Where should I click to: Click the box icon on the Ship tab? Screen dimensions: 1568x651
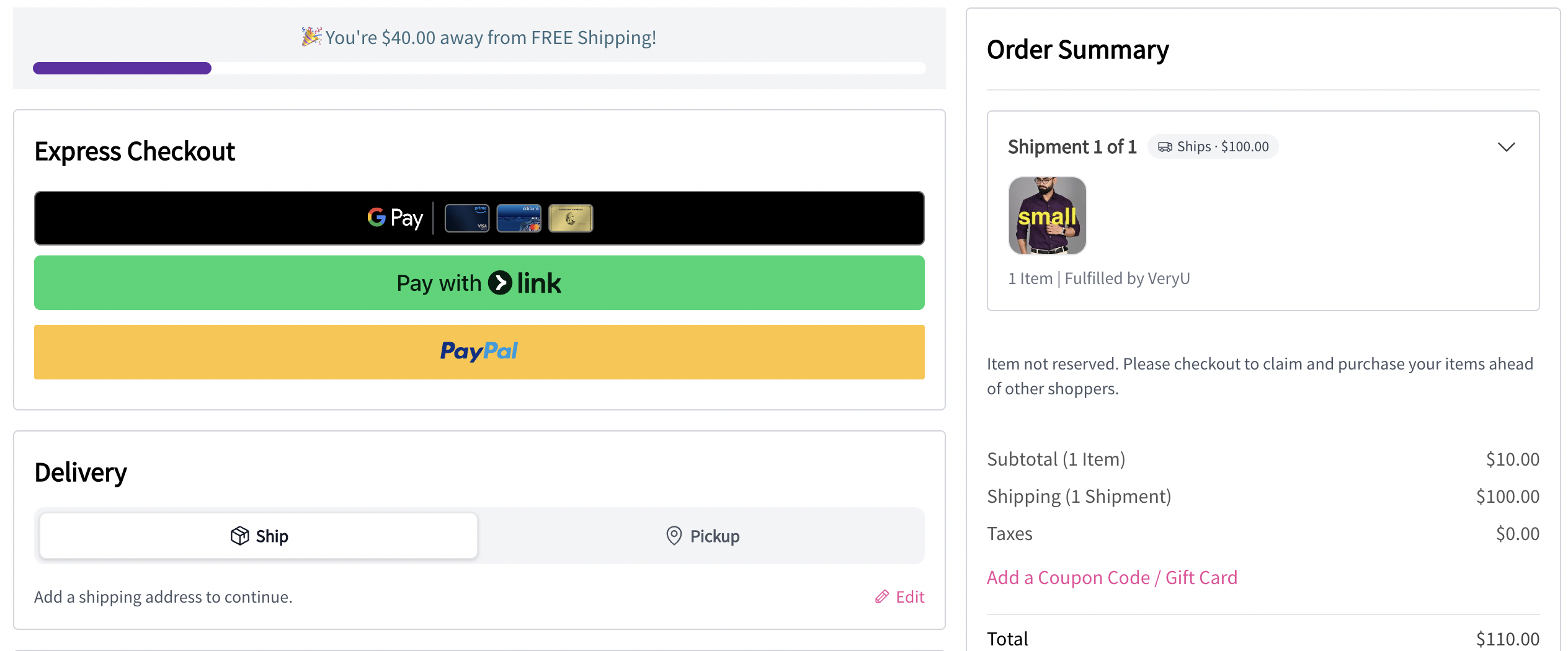[x=239, y=536]
